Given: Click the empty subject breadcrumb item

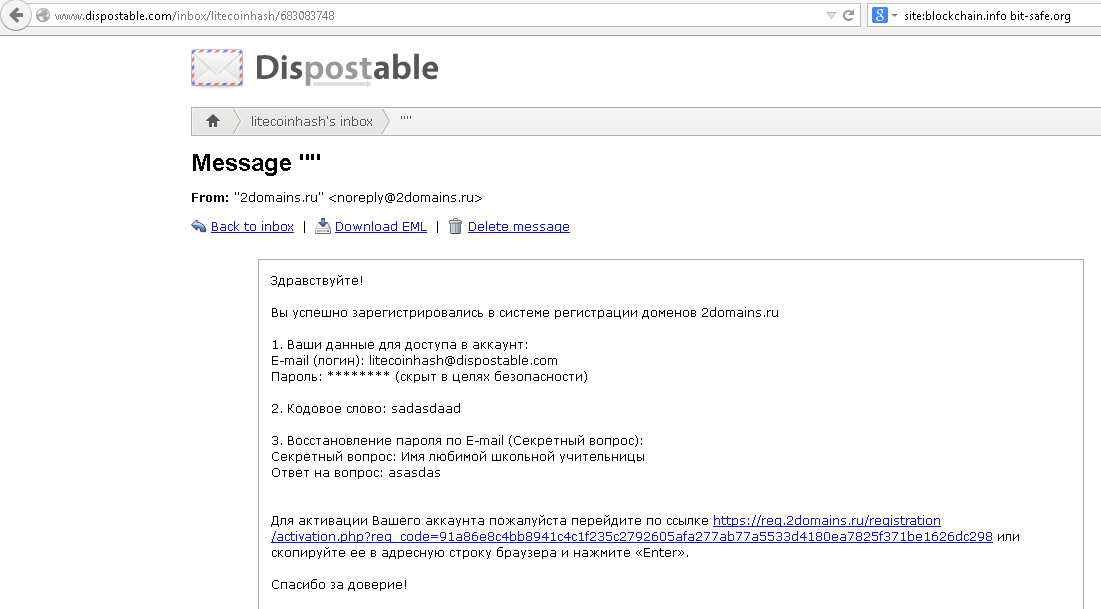Looking at the screenshot, I should [x=406, y=120].
